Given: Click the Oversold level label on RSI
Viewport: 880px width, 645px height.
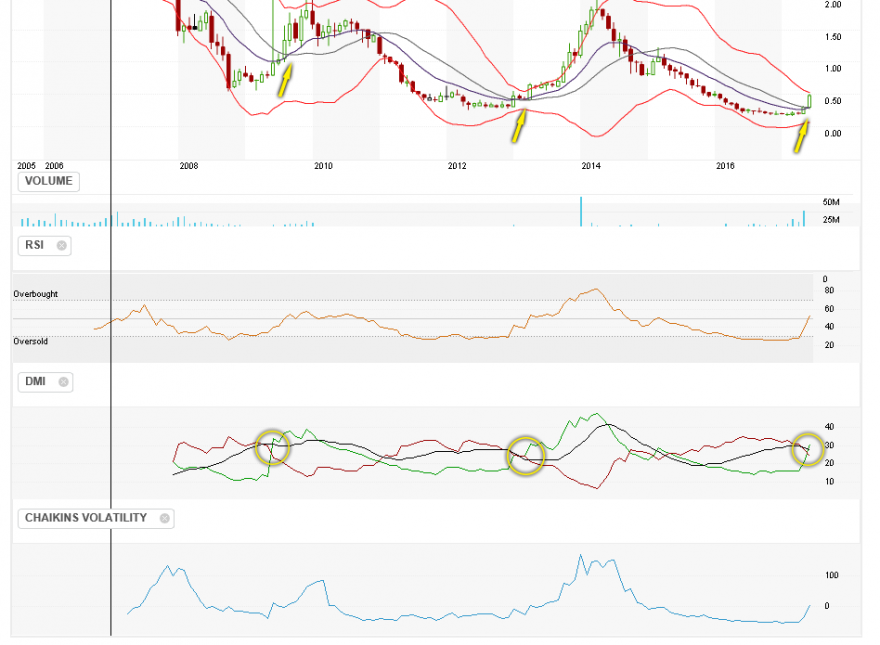Looking at the screenshot, I should click(x=30, y=341).
